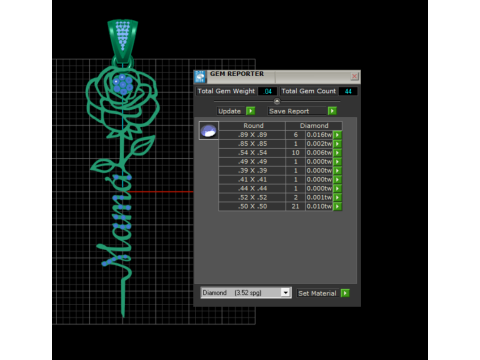The image size is (480, 360).
Task: Click green arrow in the .54 X .54 row
Action: 338,153
